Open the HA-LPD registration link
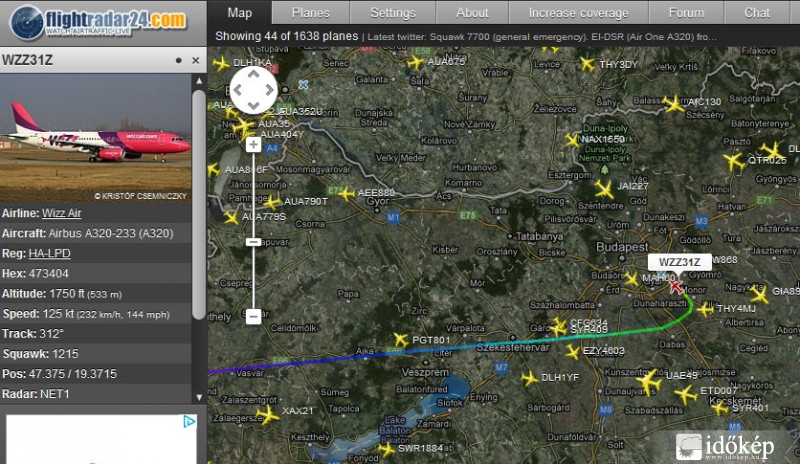The width and height of the screenshot is (800, 464). click(x=49, y=253)
